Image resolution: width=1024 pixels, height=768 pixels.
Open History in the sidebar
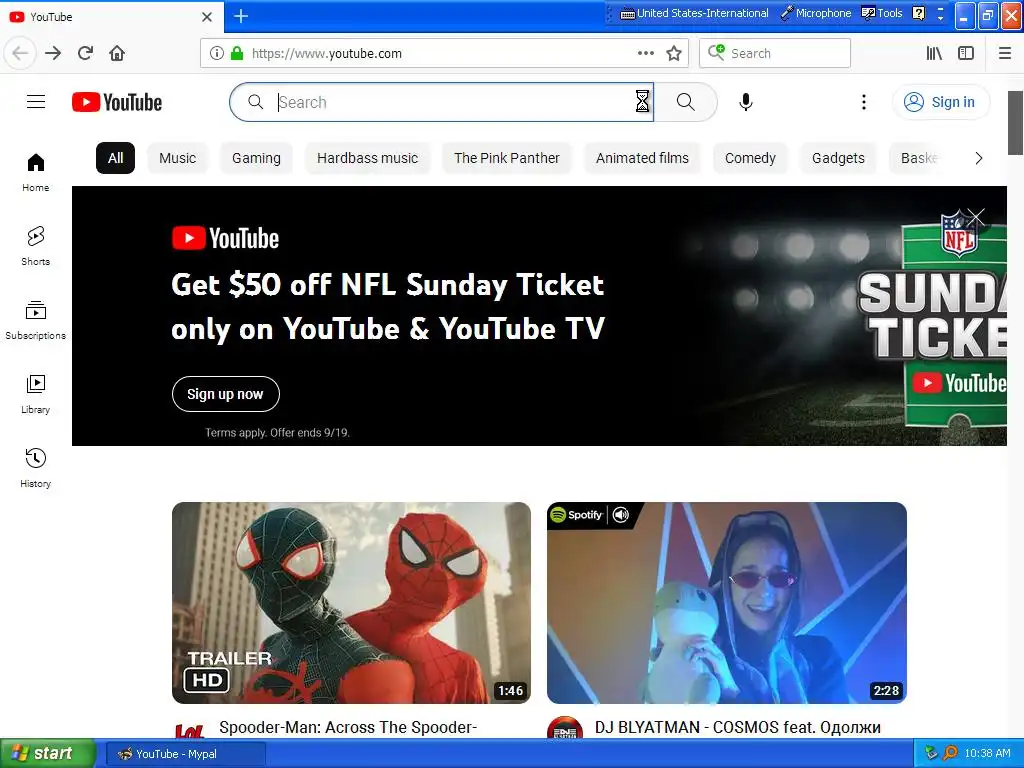click(36, 468)
